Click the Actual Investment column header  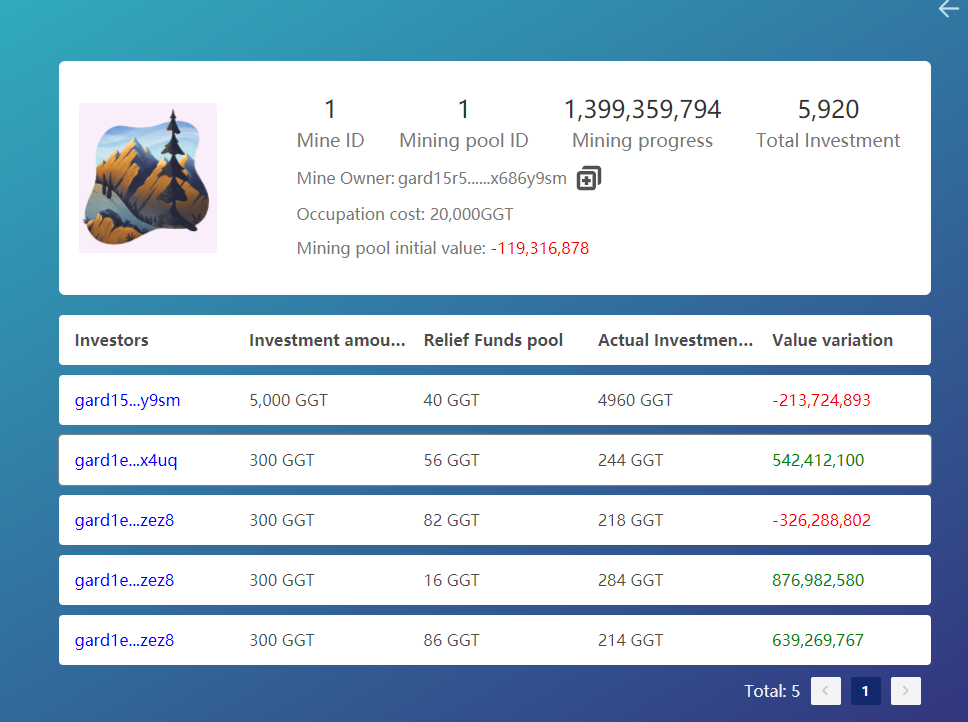tap(675, 340)
